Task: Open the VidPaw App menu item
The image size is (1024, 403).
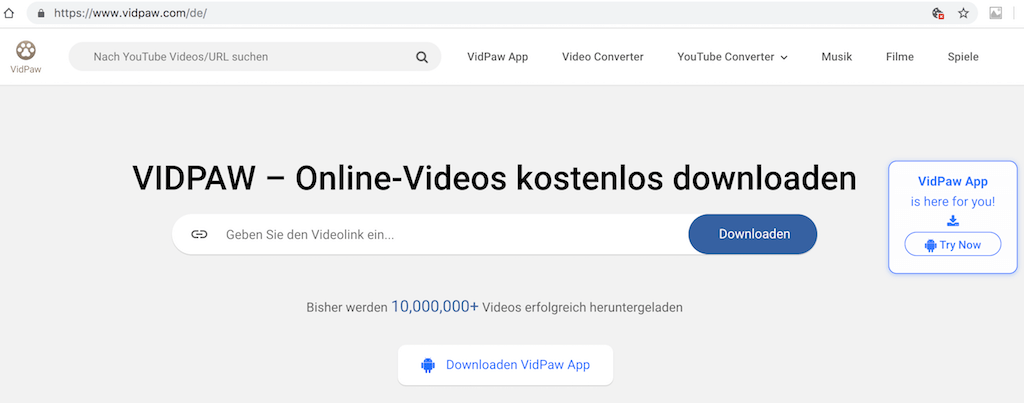Action: (498, 57)
